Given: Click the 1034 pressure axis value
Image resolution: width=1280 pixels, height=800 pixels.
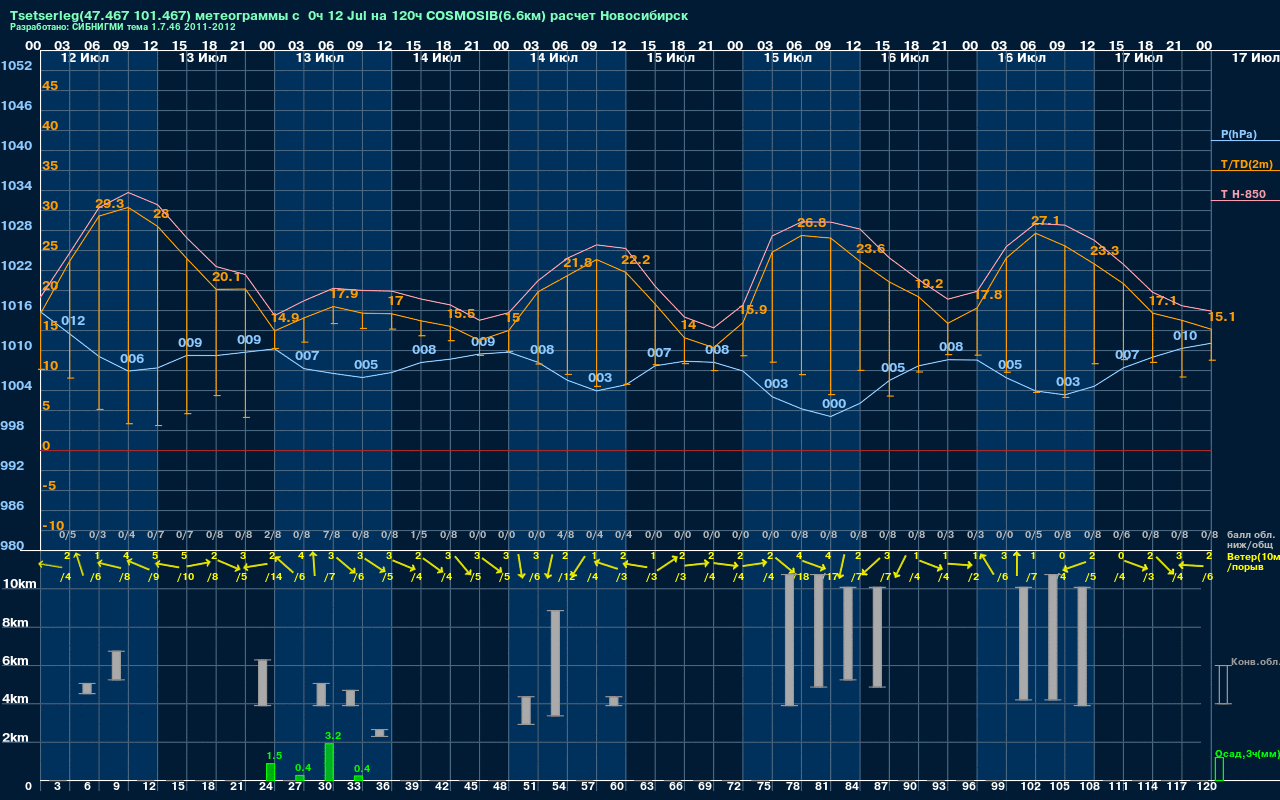Looking at the screenshot, I should pos(16,186).
